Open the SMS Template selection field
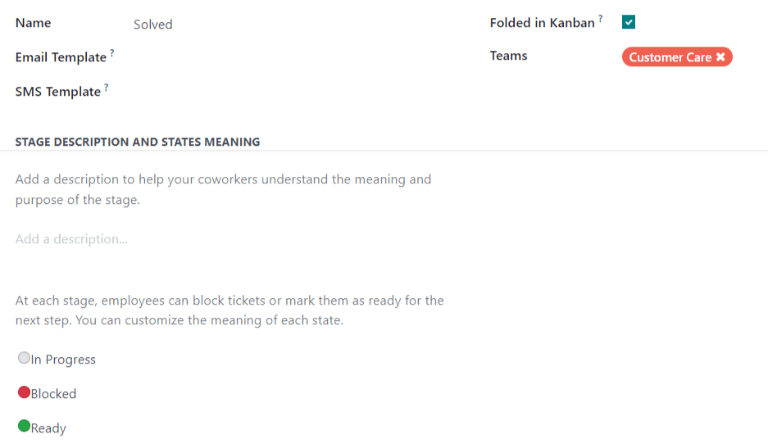This screenshot has width=768, height=448. click(x=290, y=92)
